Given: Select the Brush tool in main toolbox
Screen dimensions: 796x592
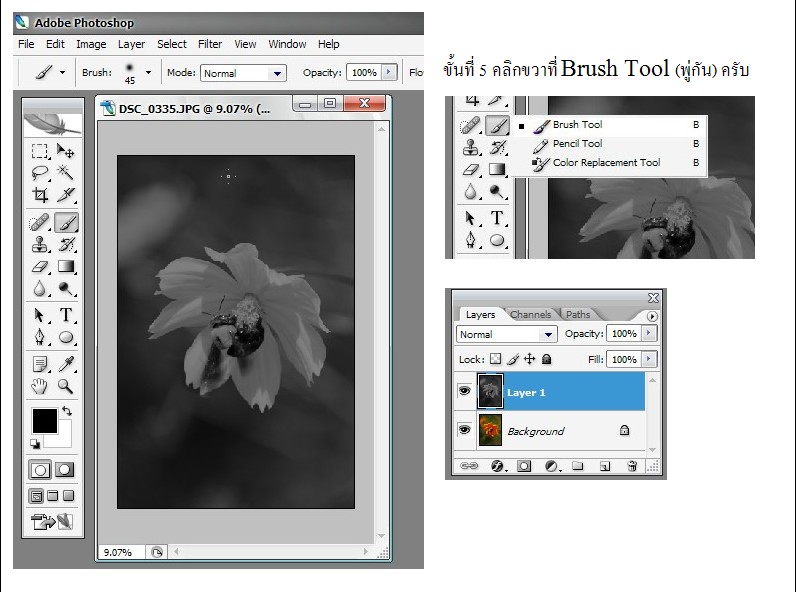Looking at the screenshot, I should [x=66, y=222].
